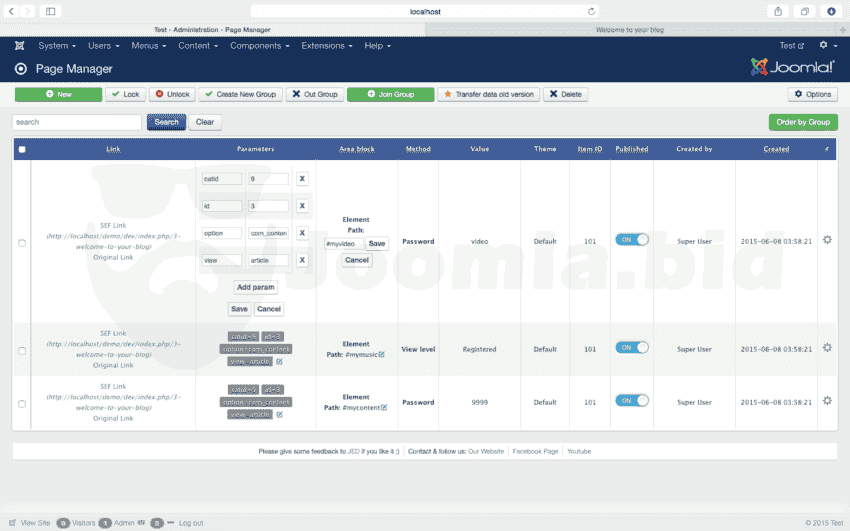Click the Safari share icon
Viewport: 850px width, 531px height.
pos(778,11)
